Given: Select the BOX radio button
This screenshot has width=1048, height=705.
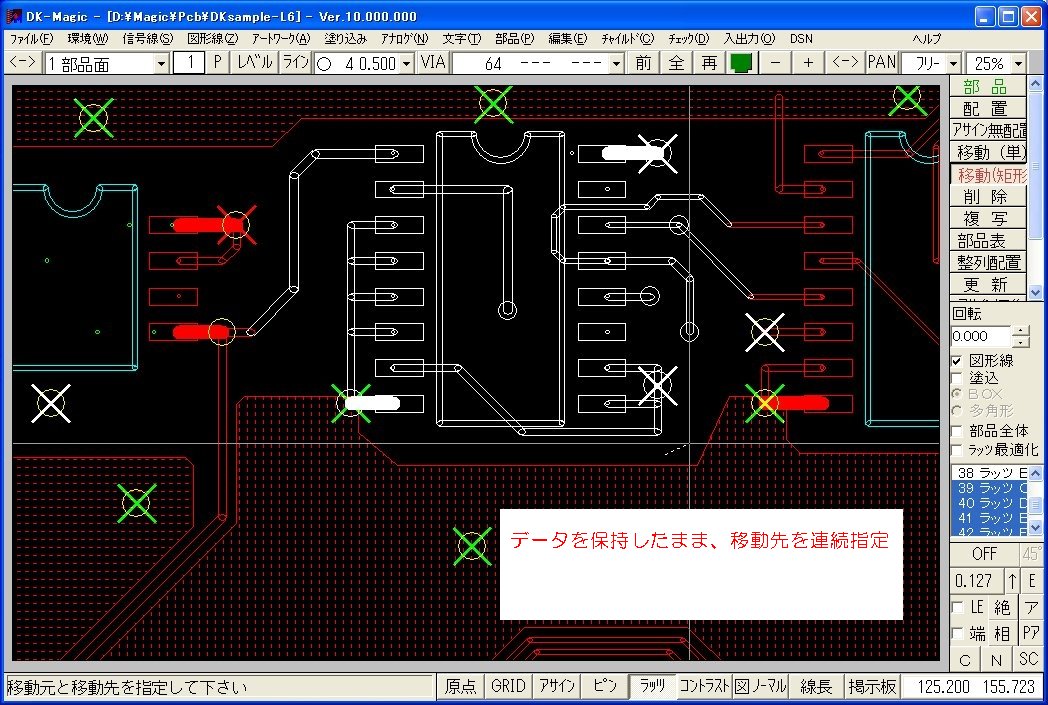Looking at the screenshot, I should [957, 394].
